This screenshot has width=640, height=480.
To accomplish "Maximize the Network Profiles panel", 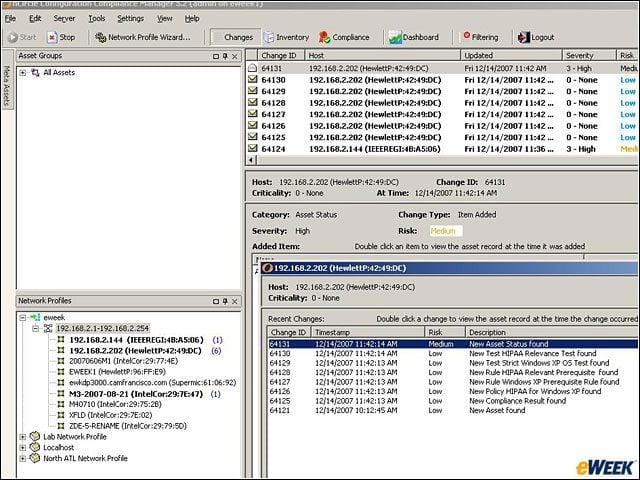I will click(216, 301).
